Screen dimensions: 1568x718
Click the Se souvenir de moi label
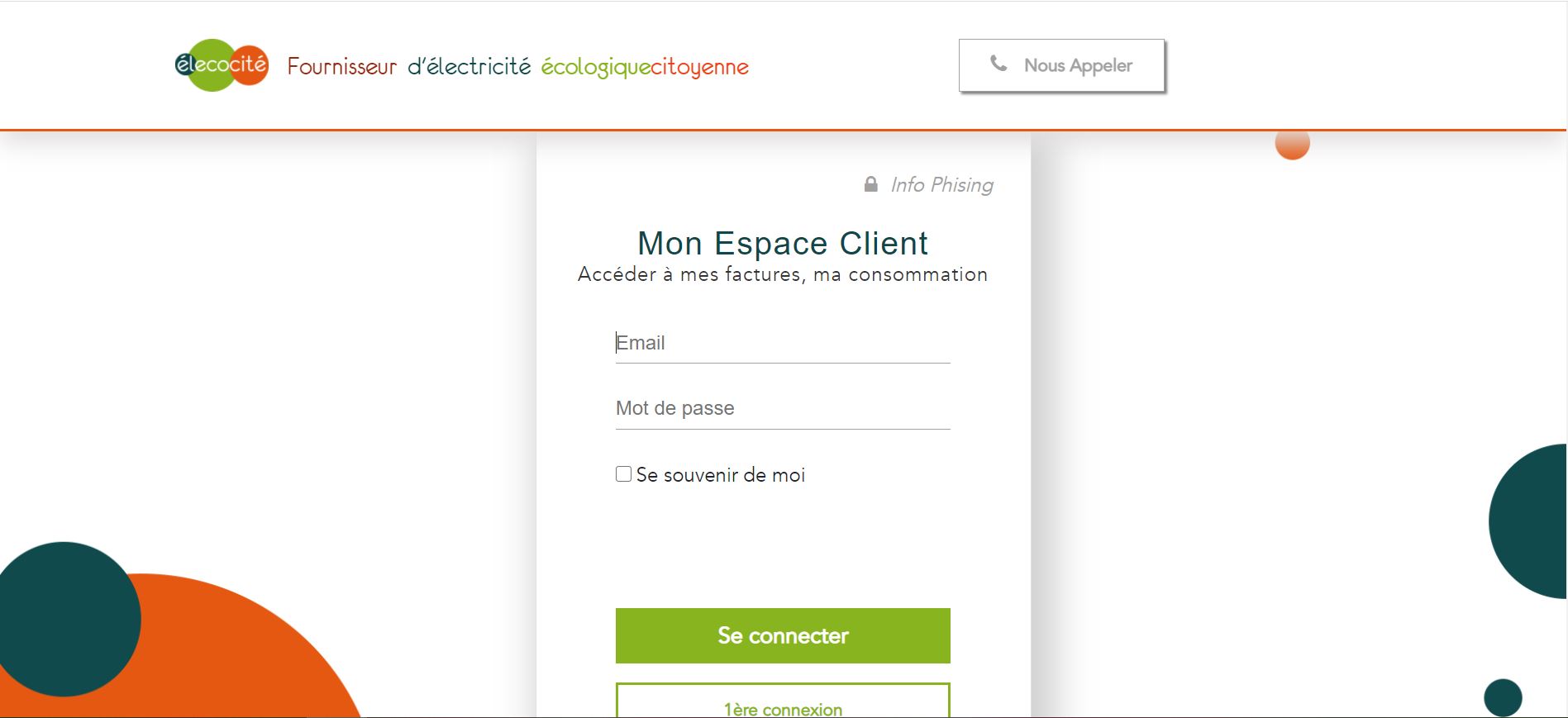coord(720,475)
